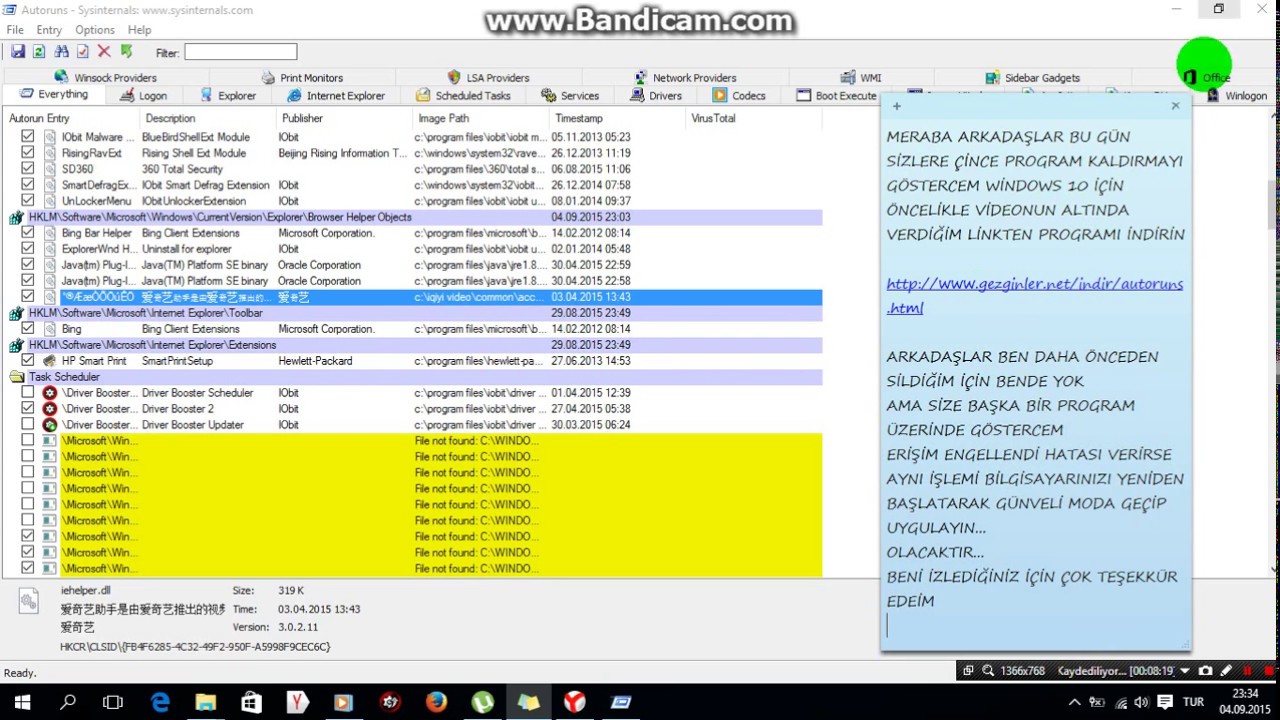Click the Bandicam camera screenshot icon
The height and width of the screenshot is (720, 1280).
tap(1206, 671)
